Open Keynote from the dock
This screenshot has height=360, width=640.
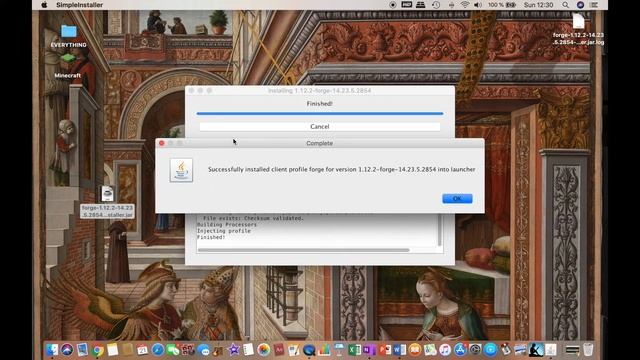[x=339, y=350]
